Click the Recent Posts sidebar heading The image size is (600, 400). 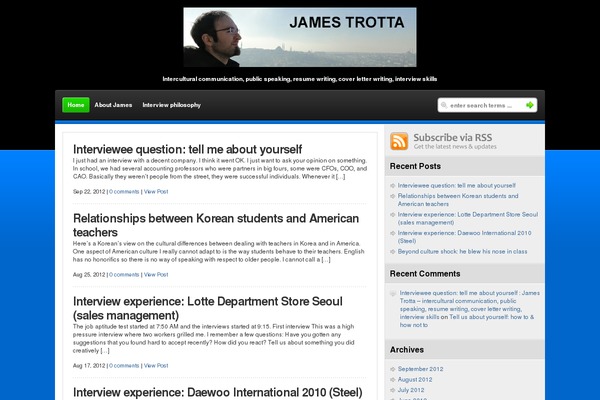click(415, 166)
